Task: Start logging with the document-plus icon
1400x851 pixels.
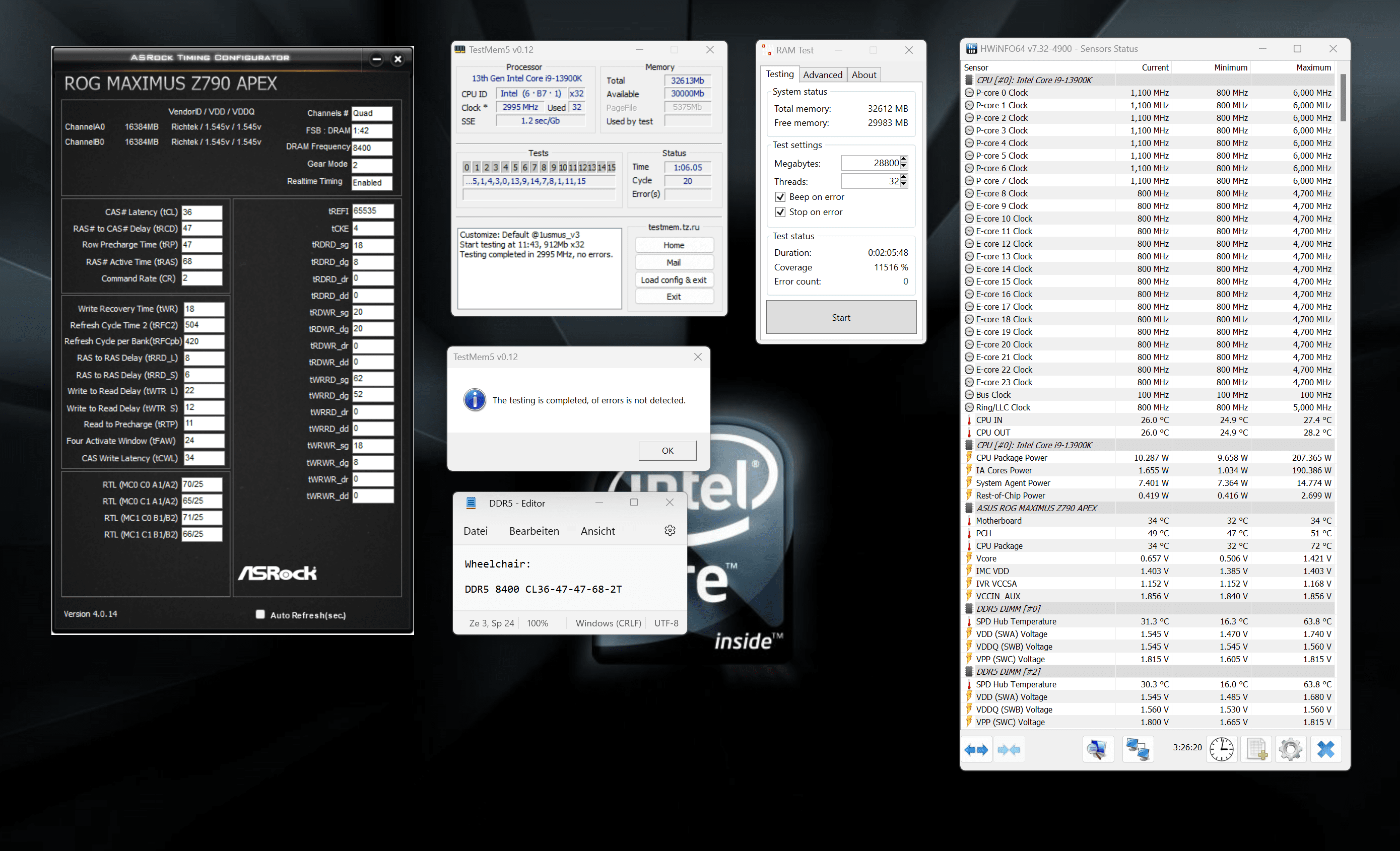Action: (x=1256, y=750)
